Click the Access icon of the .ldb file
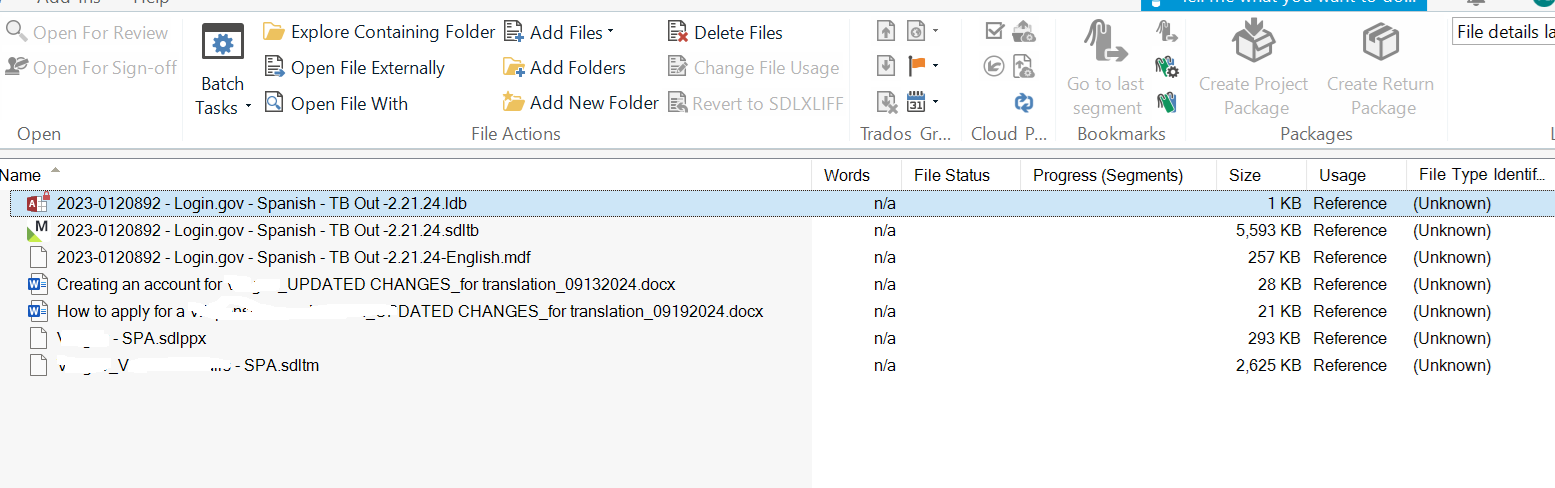1555x488 pixels. point(37,203)
